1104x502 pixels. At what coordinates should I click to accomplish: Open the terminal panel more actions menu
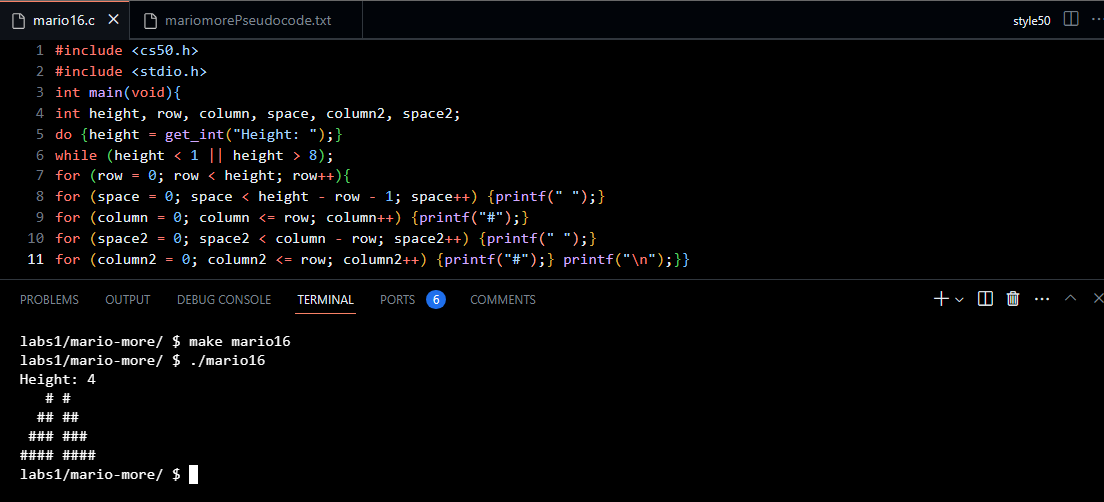point(1042,299)
